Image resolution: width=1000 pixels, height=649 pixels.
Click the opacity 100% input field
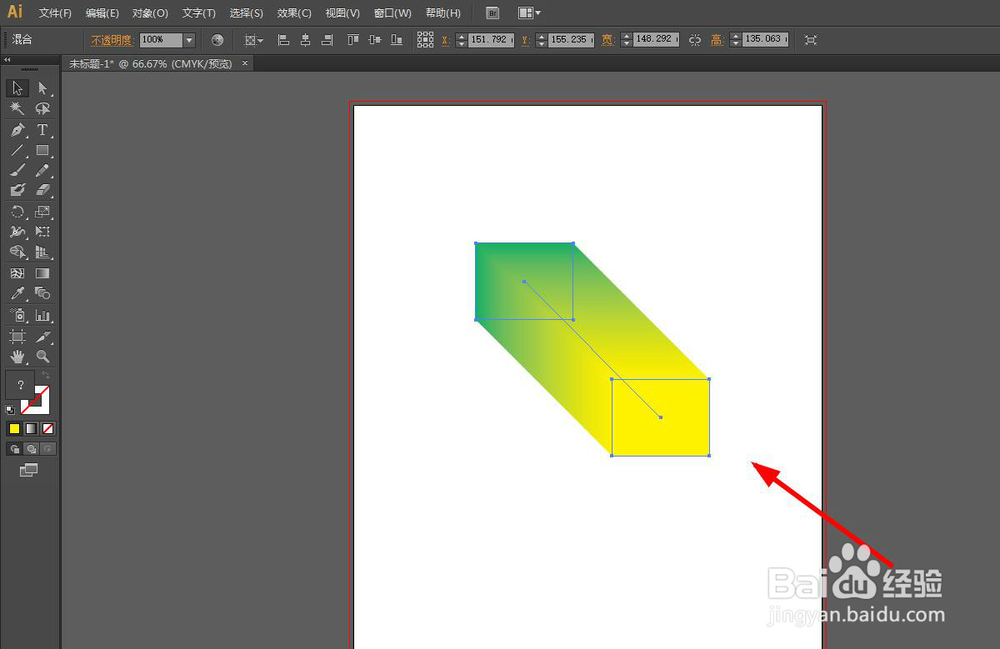point(161,40)
